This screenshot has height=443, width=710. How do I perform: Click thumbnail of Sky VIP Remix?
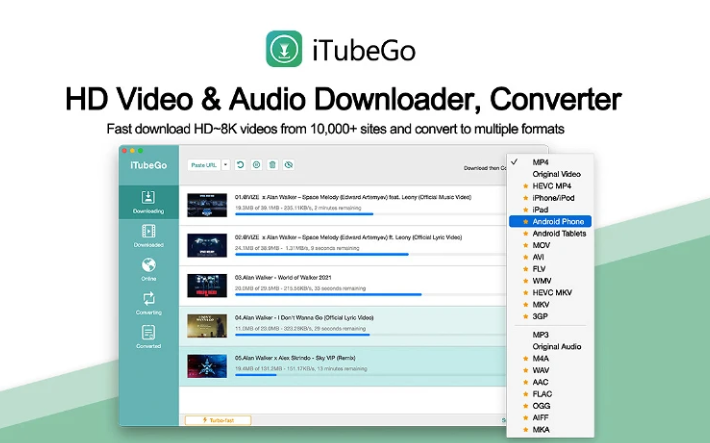click(x=207, y=366)
